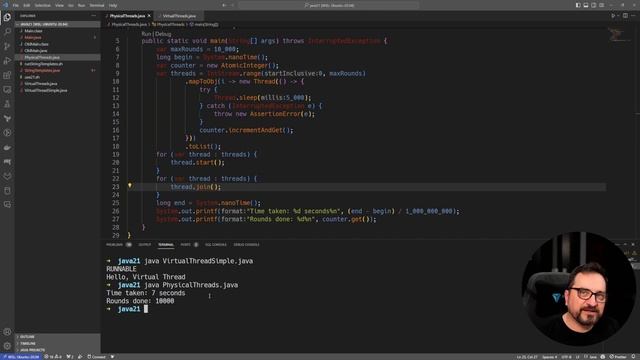Open the Accounts icon in the activity bar

[x=7, y=332]
